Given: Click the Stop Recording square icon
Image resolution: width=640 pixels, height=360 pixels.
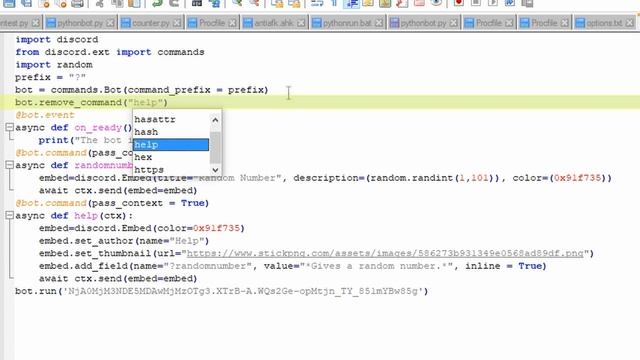Looking at the screenshot, I should pos(476,3).
